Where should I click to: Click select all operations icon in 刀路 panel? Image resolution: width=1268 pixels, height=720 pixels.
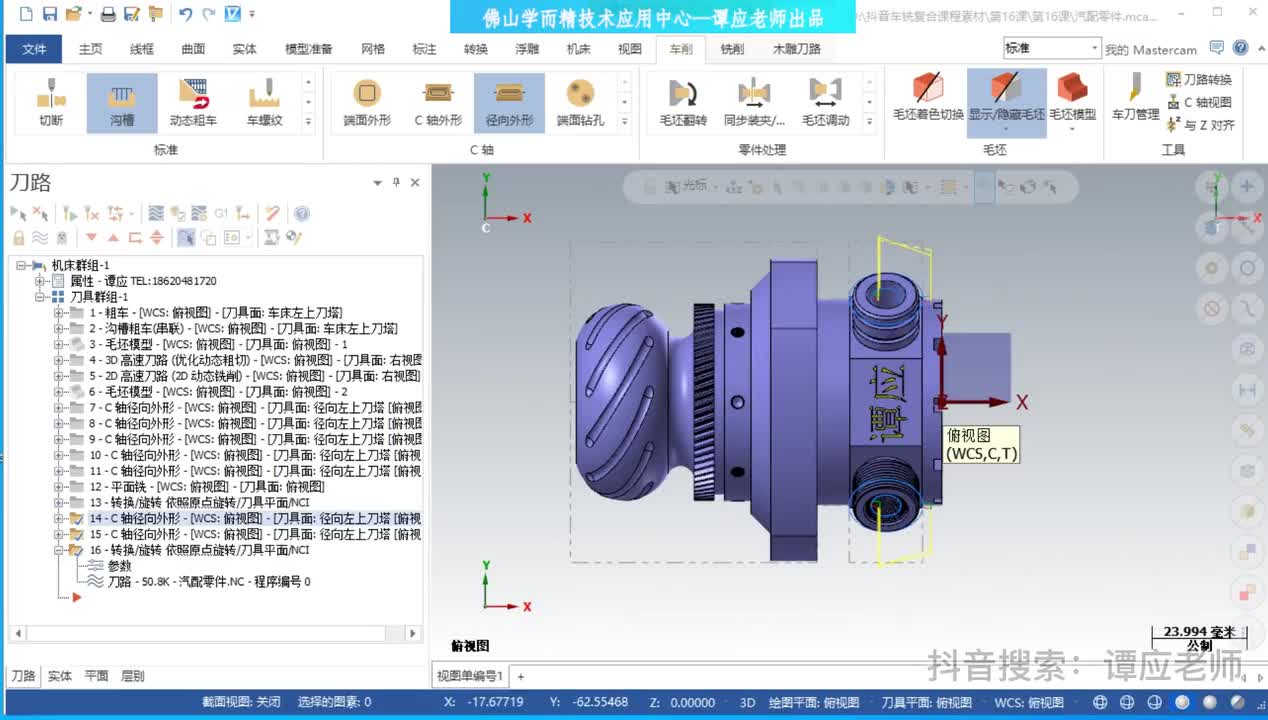tap(18, 213)
